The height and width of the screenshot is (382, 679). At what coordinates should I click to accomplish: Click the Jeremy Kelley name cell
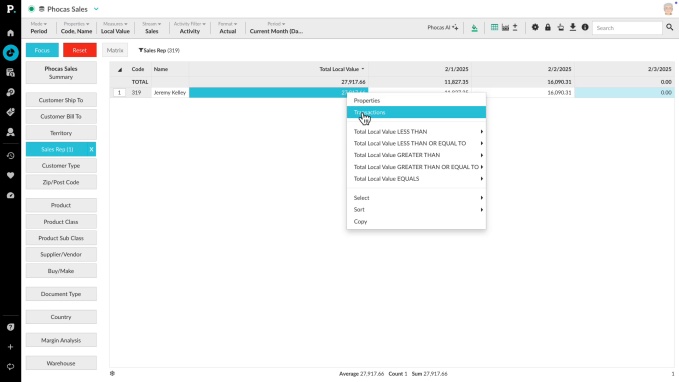[170, 93]
